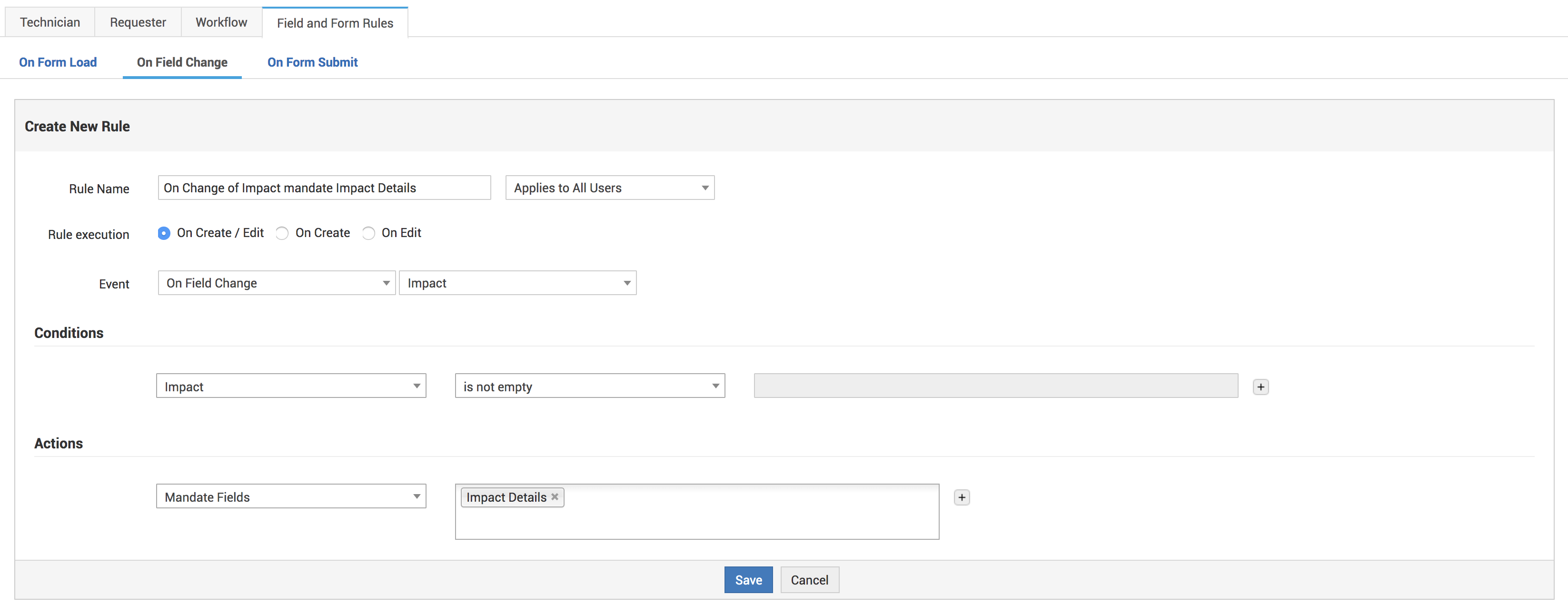Click the Rule Name text field
Viewport: 1568px width, 615px height.
coord(324,188)
